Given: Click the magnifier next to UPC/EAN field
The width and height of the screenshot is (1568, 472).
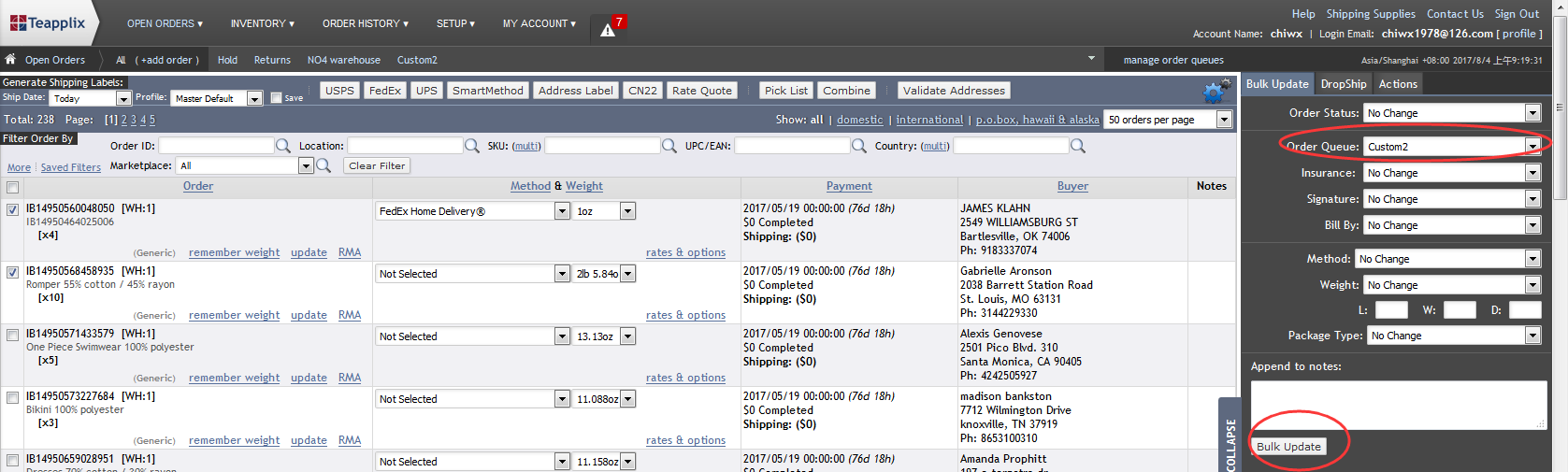Looking at the screenshot, I should click(858, 146).
